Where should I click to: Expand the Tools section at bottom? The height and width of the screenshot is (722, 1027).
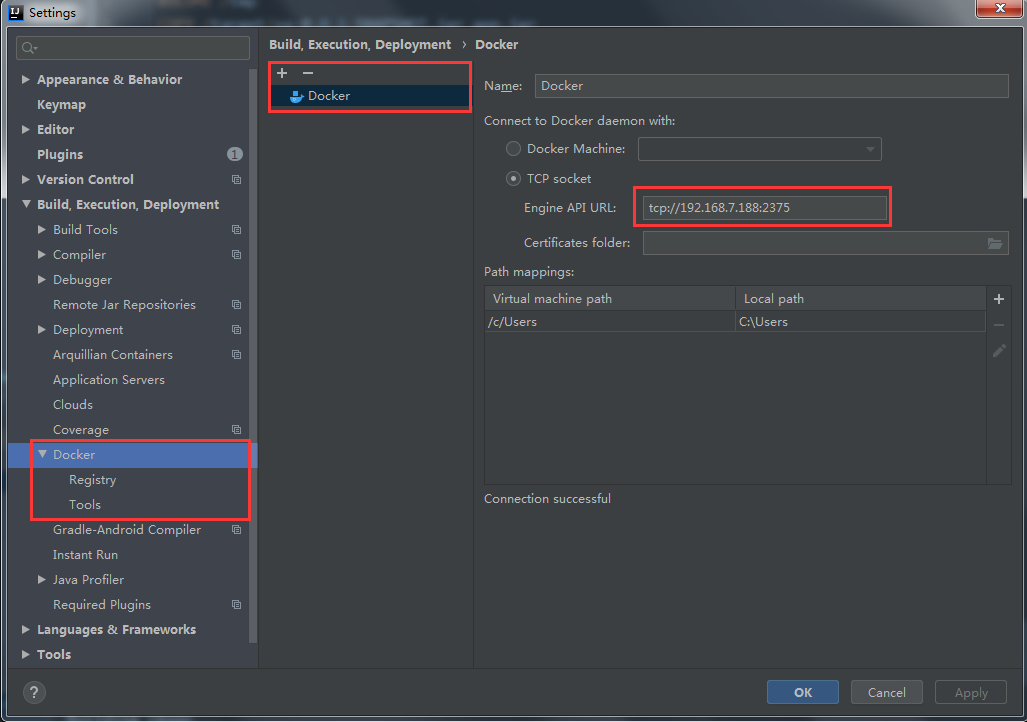26,654
